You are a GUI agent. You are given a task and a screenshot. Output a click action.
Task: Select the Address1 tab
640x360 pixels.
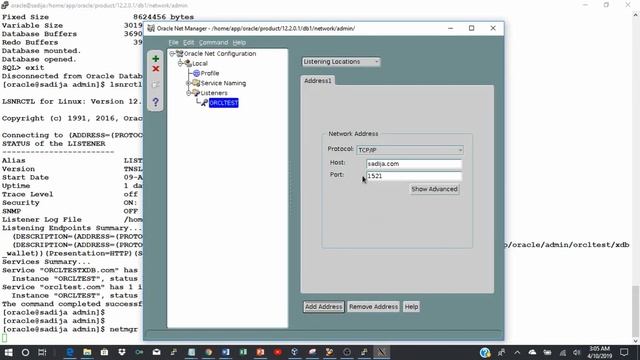tap(318, 81)
